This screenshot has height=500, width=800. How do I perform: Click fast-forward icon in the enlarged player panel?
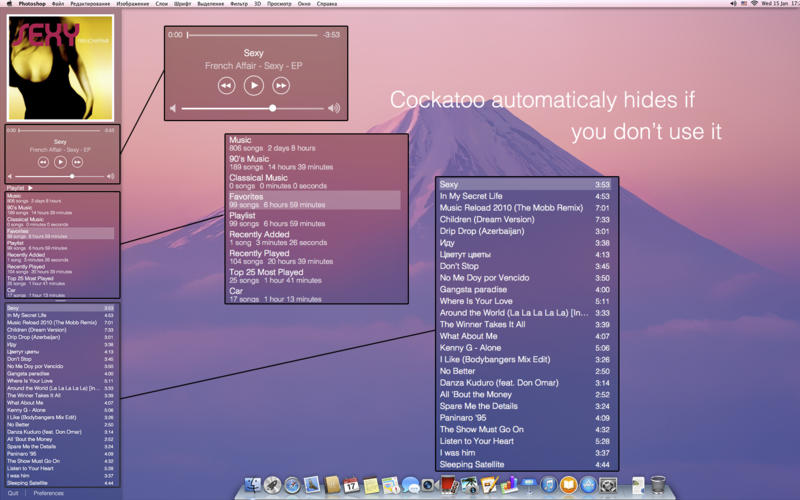click(x=281, y=86)
